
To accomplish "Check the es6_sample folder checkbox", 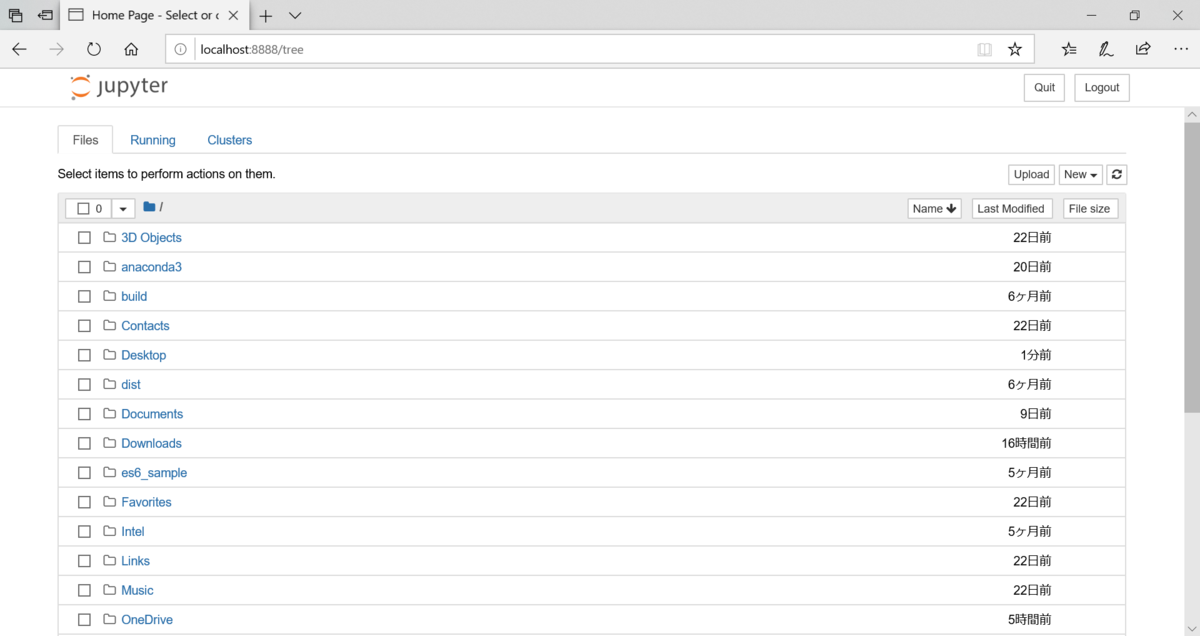I will tap(84, 473).
